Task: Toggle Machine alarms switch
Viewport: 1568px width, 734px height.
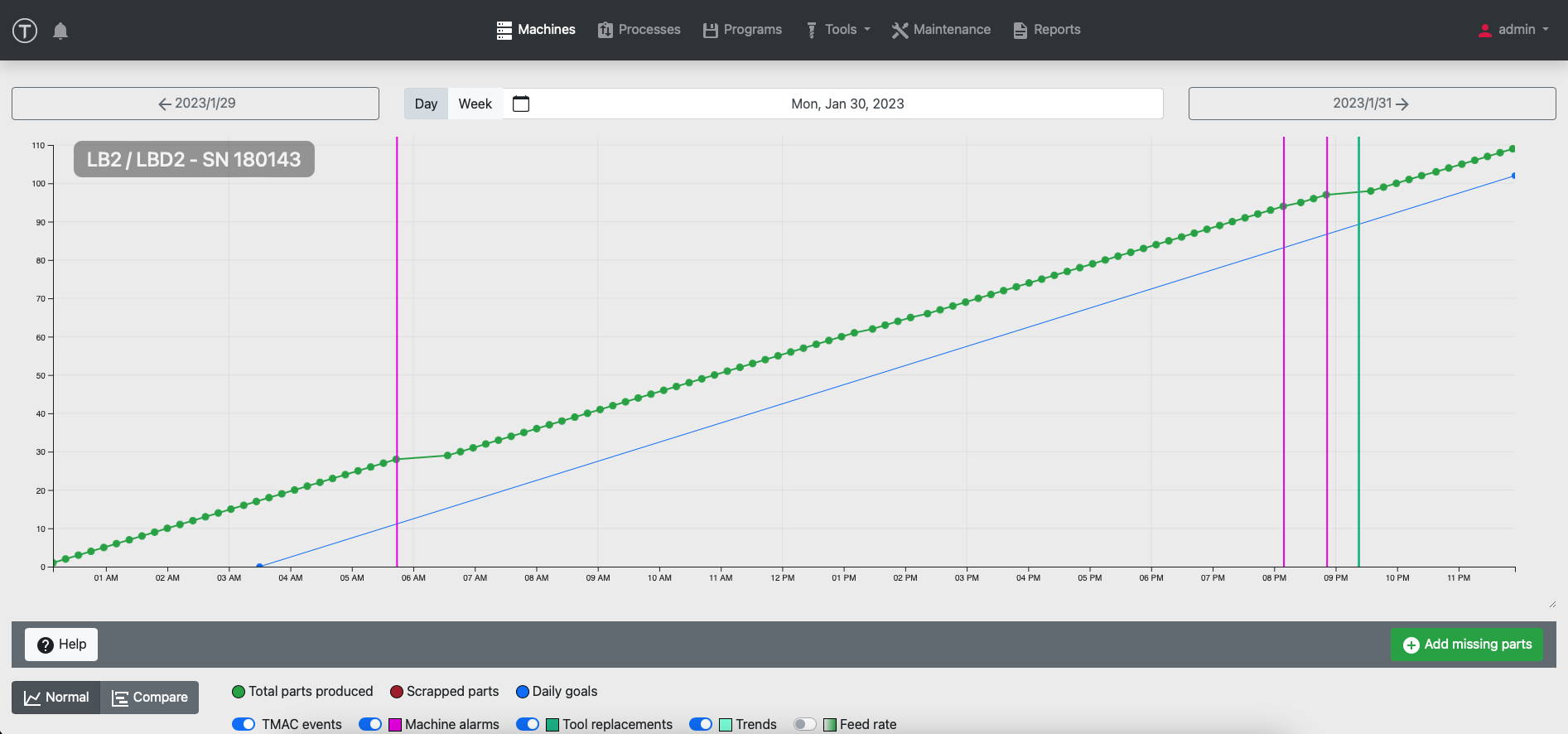Action: 370,724
